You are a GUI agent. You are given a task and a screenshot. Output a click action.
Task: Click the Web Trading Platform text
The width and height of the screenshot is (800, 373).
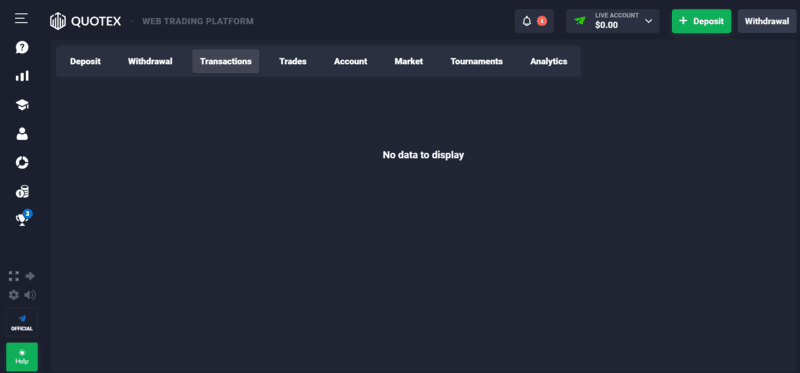[198, 21]
